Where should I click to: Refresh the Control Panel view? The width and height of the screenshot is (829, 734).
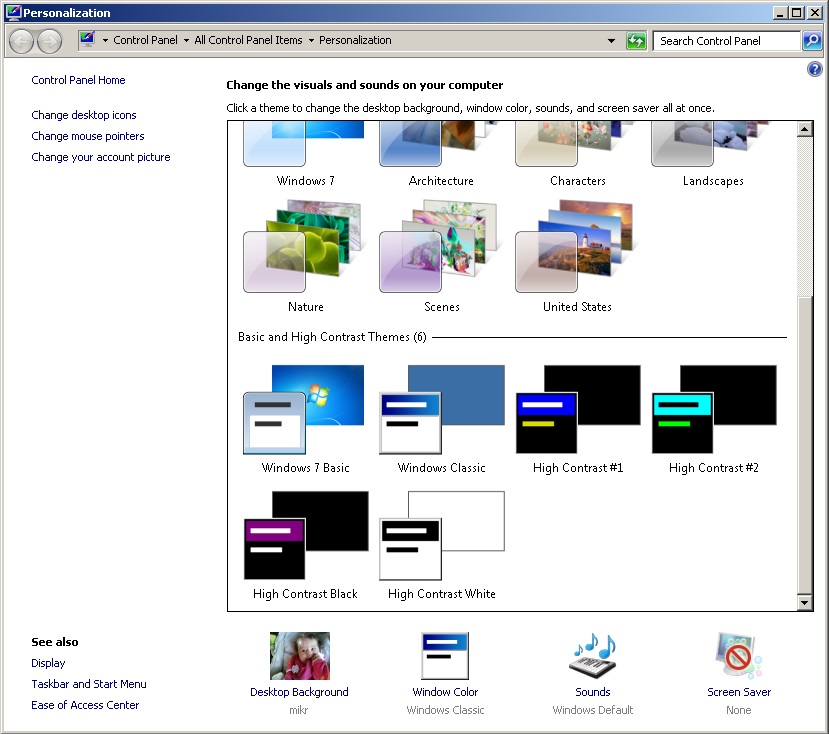pyautogui.click(x=636, y=41)
